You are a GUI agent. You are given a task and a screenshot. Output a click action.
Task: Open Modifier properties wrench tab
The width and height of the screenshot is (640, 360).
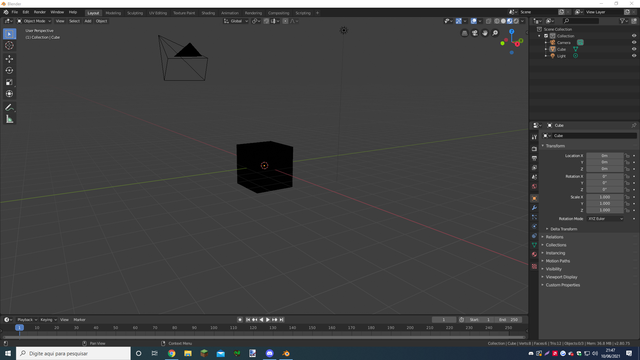534,208
